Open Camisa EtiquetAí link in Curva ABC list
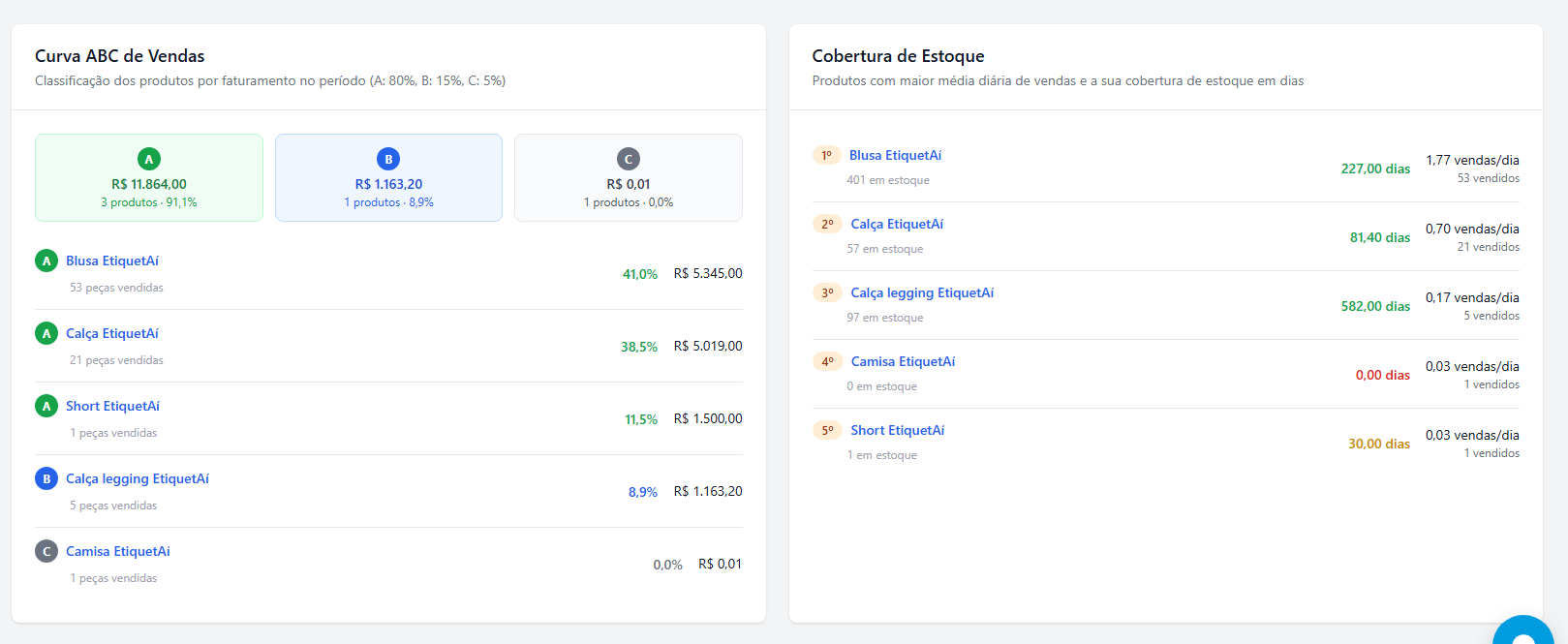The width and height of the screenshot is (1568, 644). pos(118,551)
